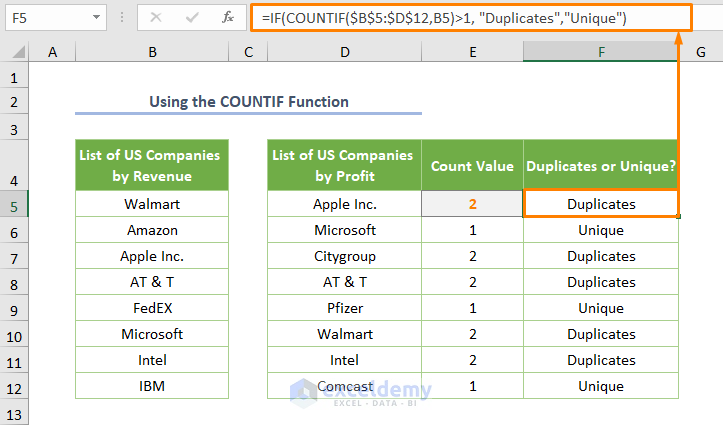Click the Enter checkmark icon in formula bar
The width and height of the screenshot is (723, 425).
click(x=192, y=17)
